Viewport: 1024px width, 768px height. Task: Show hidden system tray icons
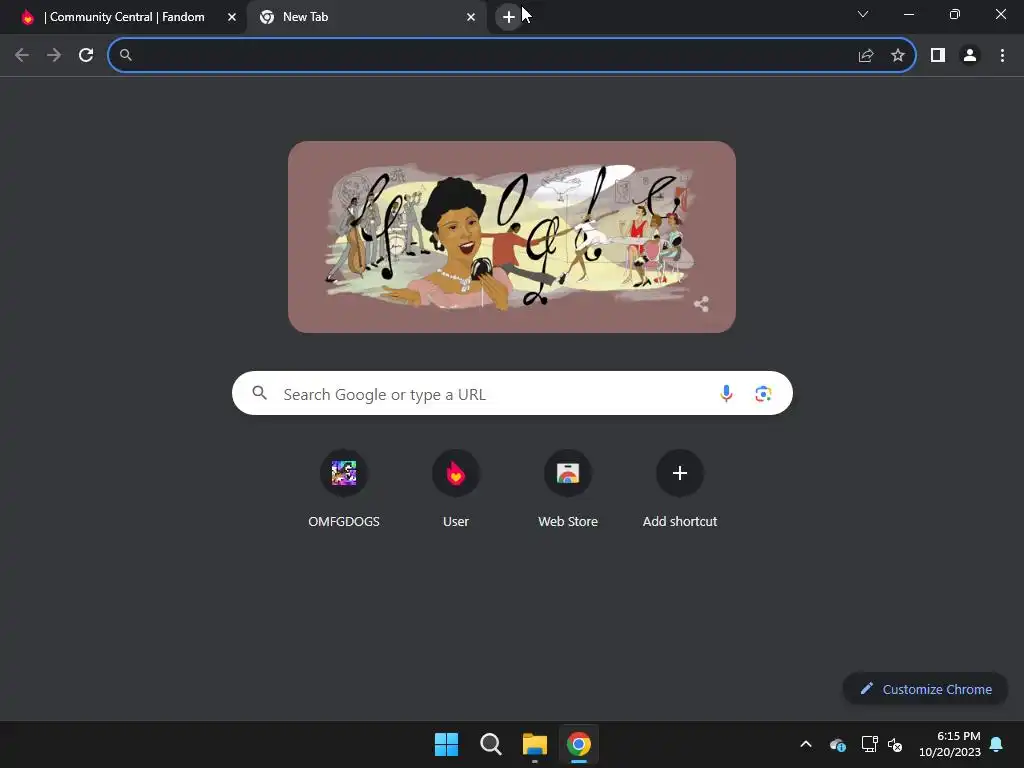click(806, 744)
